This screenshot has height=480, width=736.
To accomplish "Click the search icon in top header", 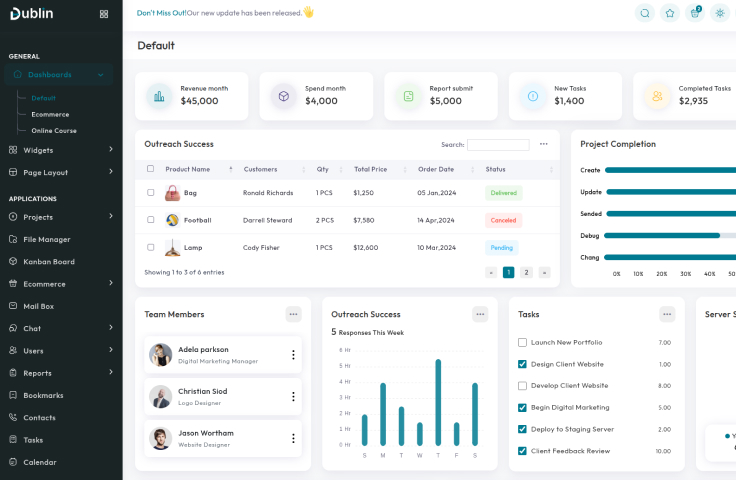I will coord(645,13).
